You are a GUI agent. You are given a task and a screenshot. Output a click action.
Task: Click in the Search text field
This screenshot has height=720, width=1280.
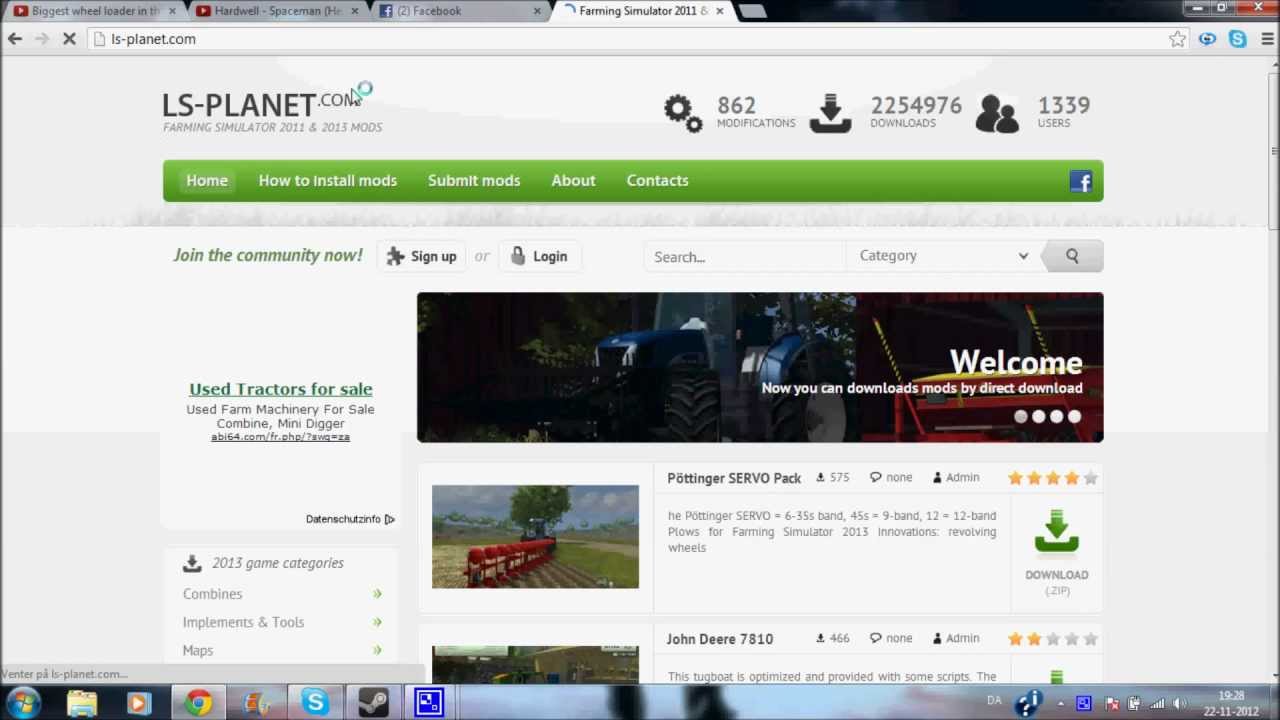click(x=745, y=257)
